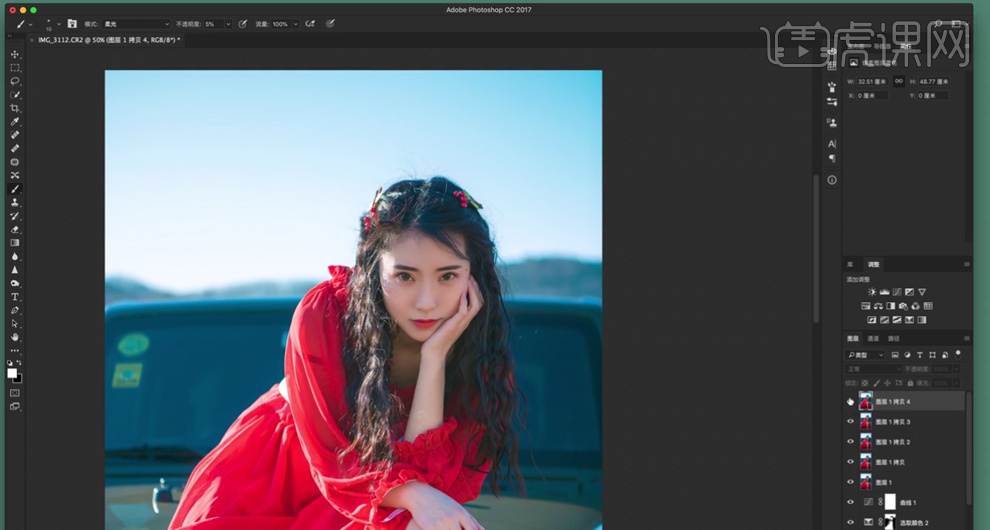This screenshot has width=990, height=530.
Task: Select the Type tool
Action: 15,297
